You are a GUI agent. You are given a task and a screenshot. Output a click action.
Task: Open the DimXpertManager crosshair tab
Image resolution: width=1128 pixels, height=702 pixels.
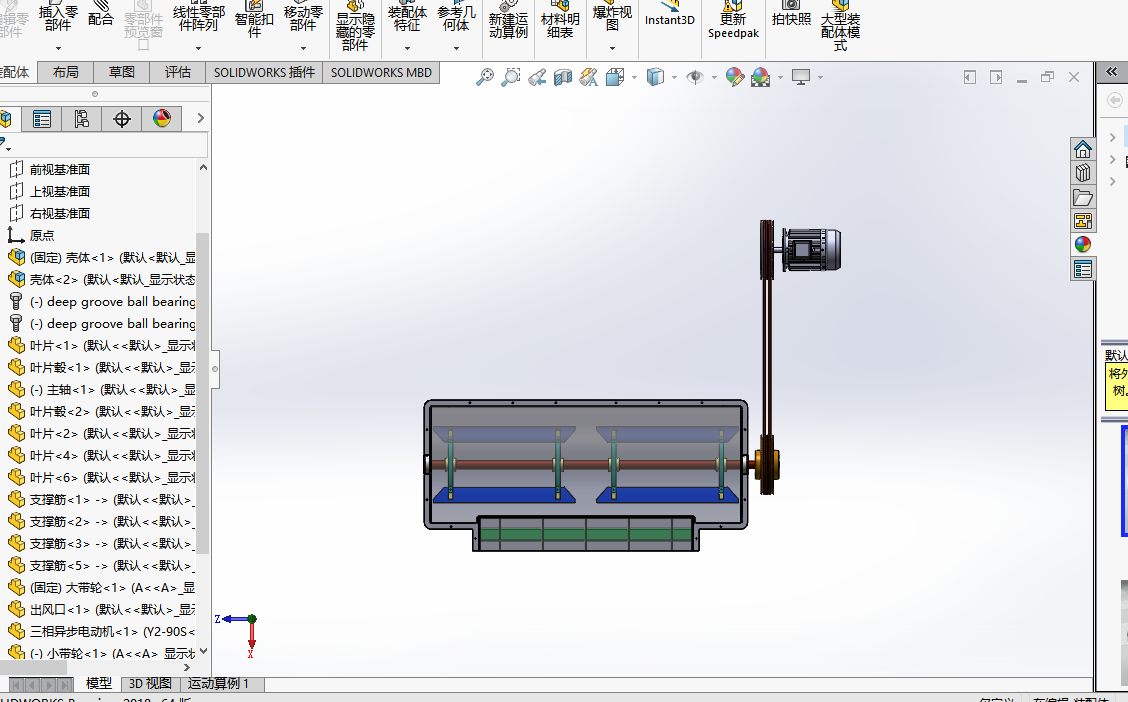122,119
